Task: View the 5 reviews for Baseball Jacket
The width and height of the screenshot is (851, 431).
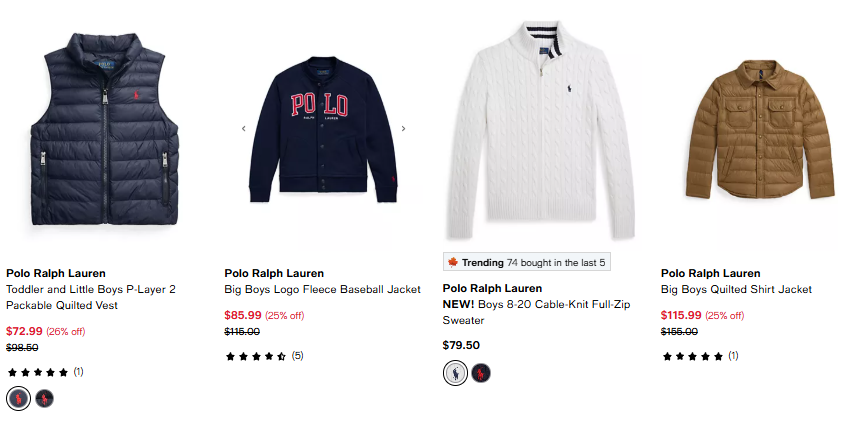Action: click(x=264, y=356)
